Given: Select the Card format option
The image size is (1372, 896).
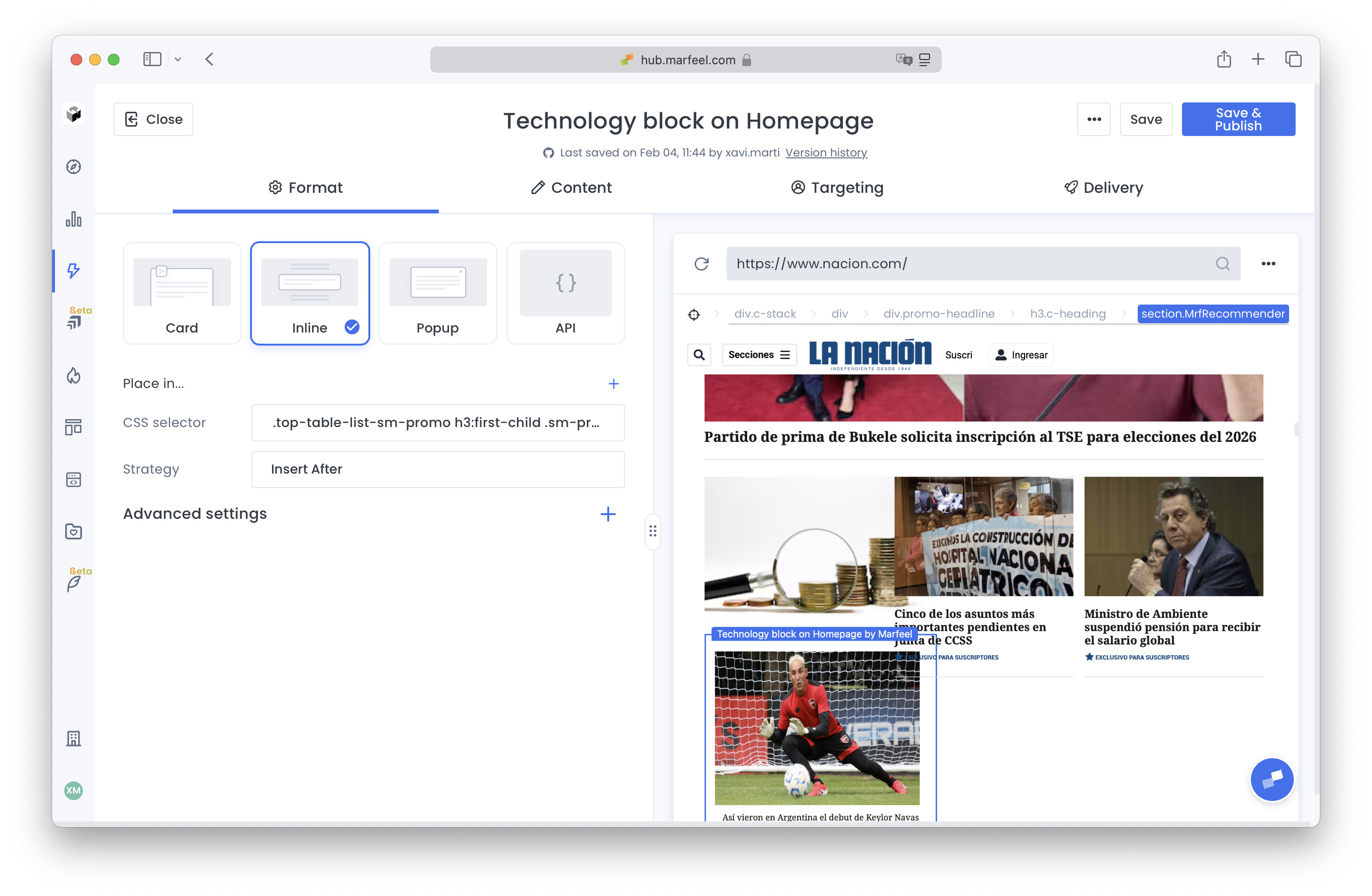Looking at the screenshot, I should pyautogui.click(x=182, y=293).
